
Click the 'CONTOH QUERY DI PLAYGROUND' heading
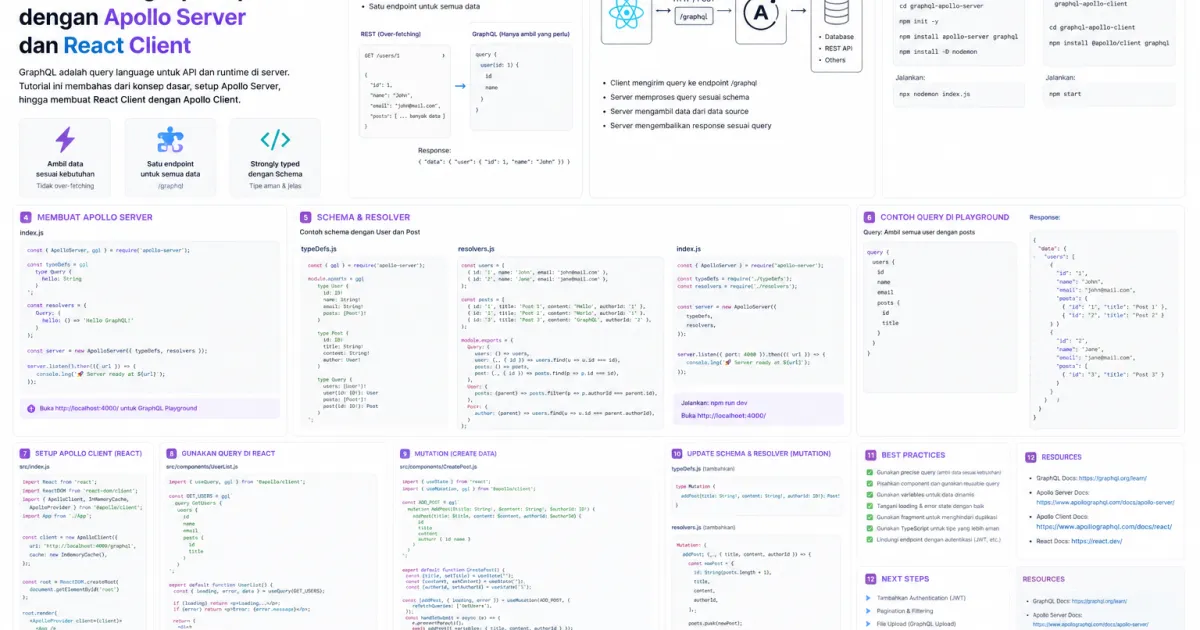945,217
